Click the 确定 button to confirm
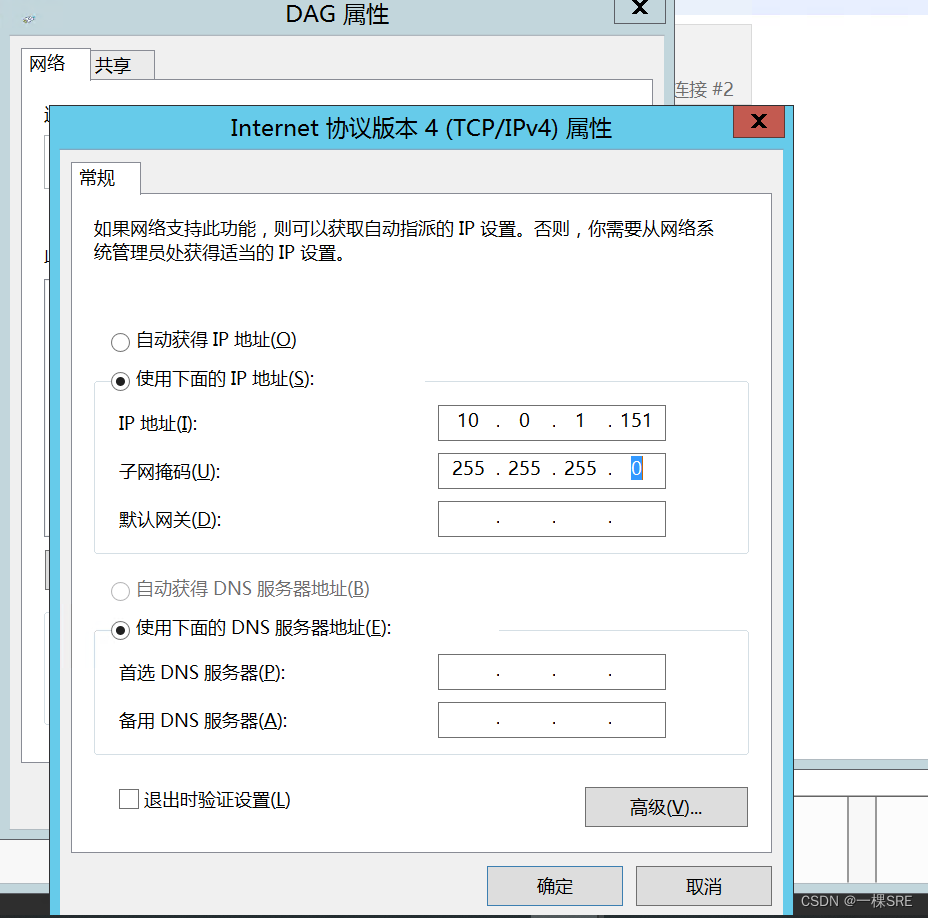Viewport: 928px width, 918px height. point(554,886)
